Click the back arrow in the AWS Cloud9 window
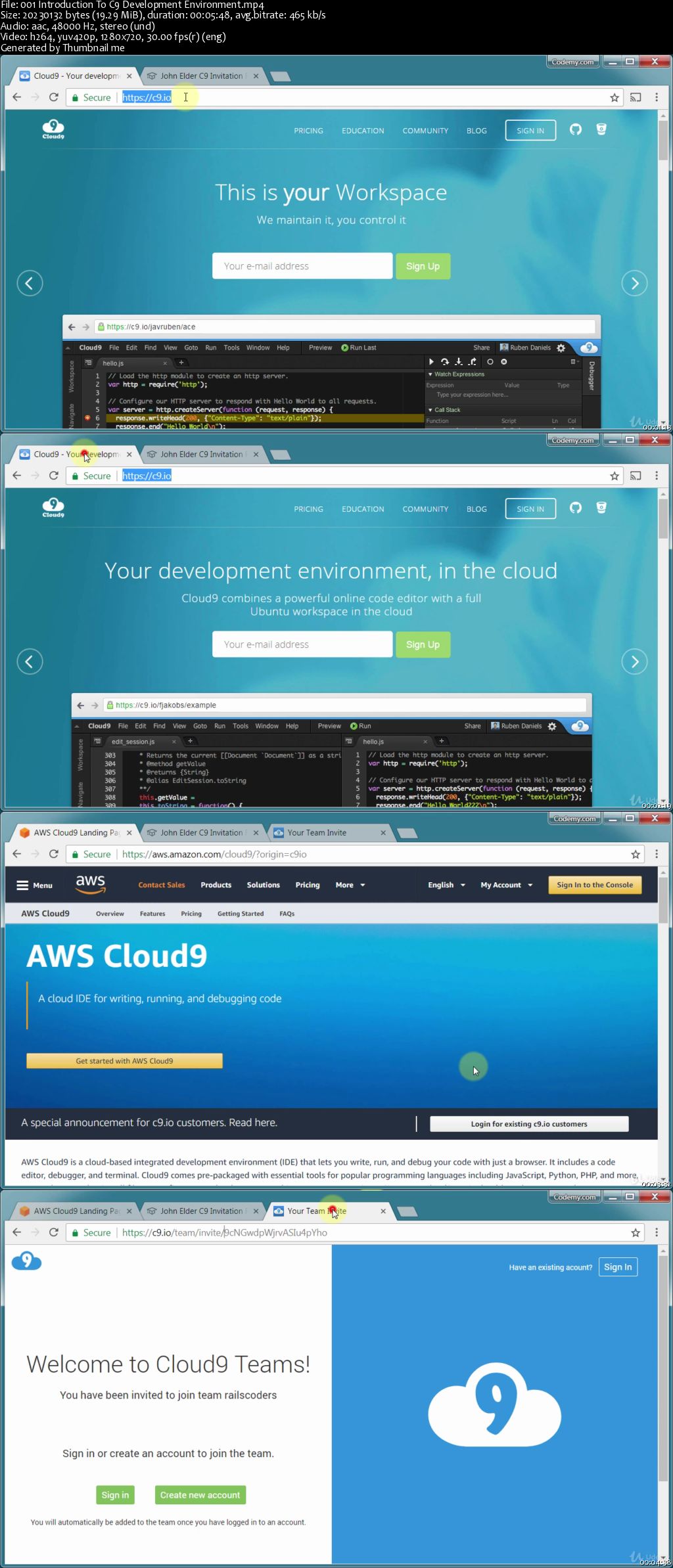The height and width of the screenshot is (1568, 673). coord(17,854)
